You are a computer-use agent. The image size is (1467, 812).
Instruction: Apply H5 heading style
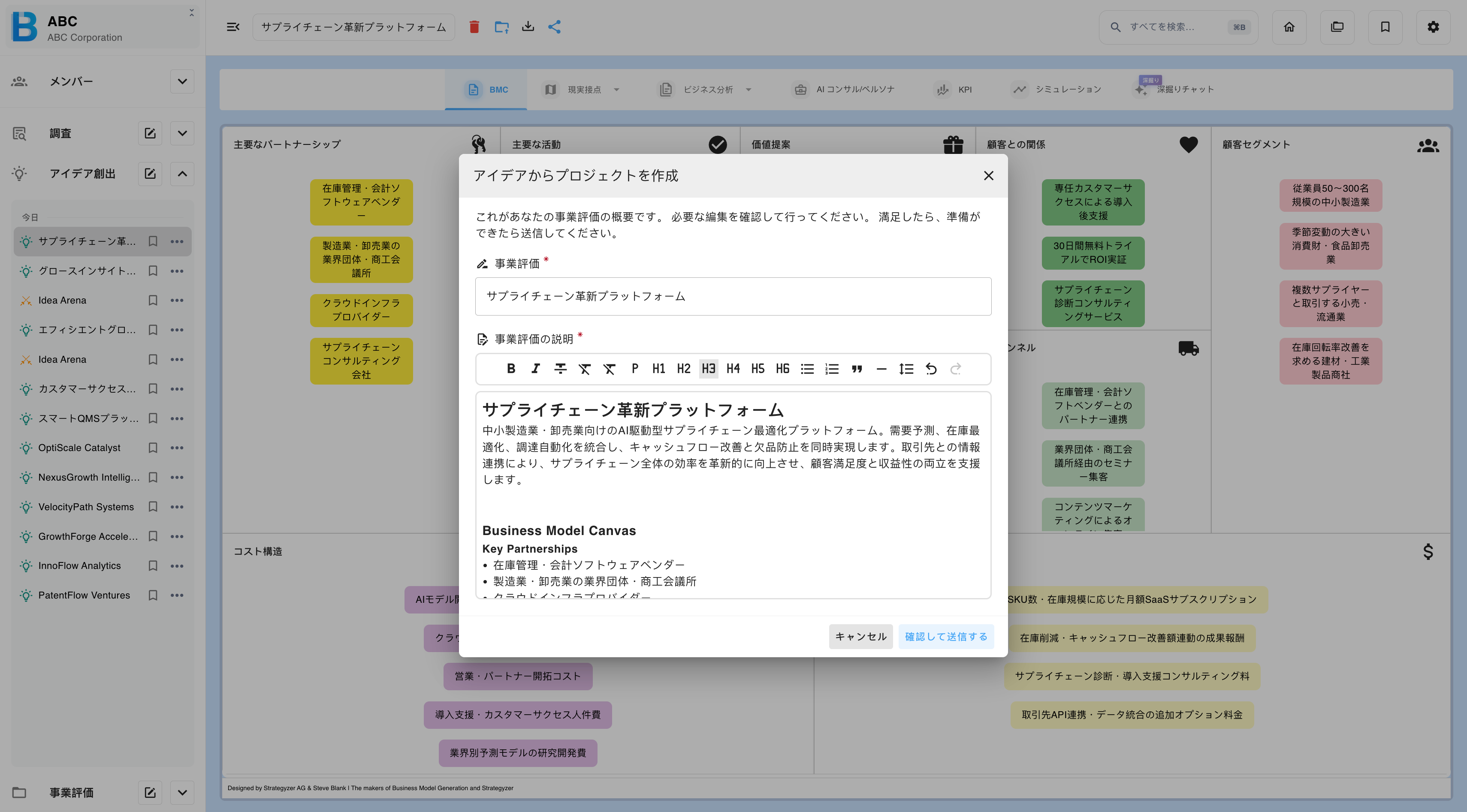(758, 369)
